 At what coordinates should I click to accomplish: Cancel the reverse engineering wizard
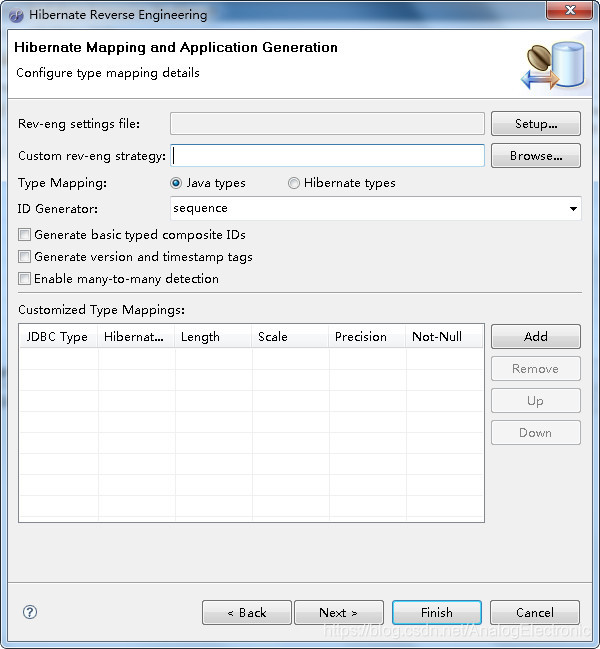[x=535, y=613]
